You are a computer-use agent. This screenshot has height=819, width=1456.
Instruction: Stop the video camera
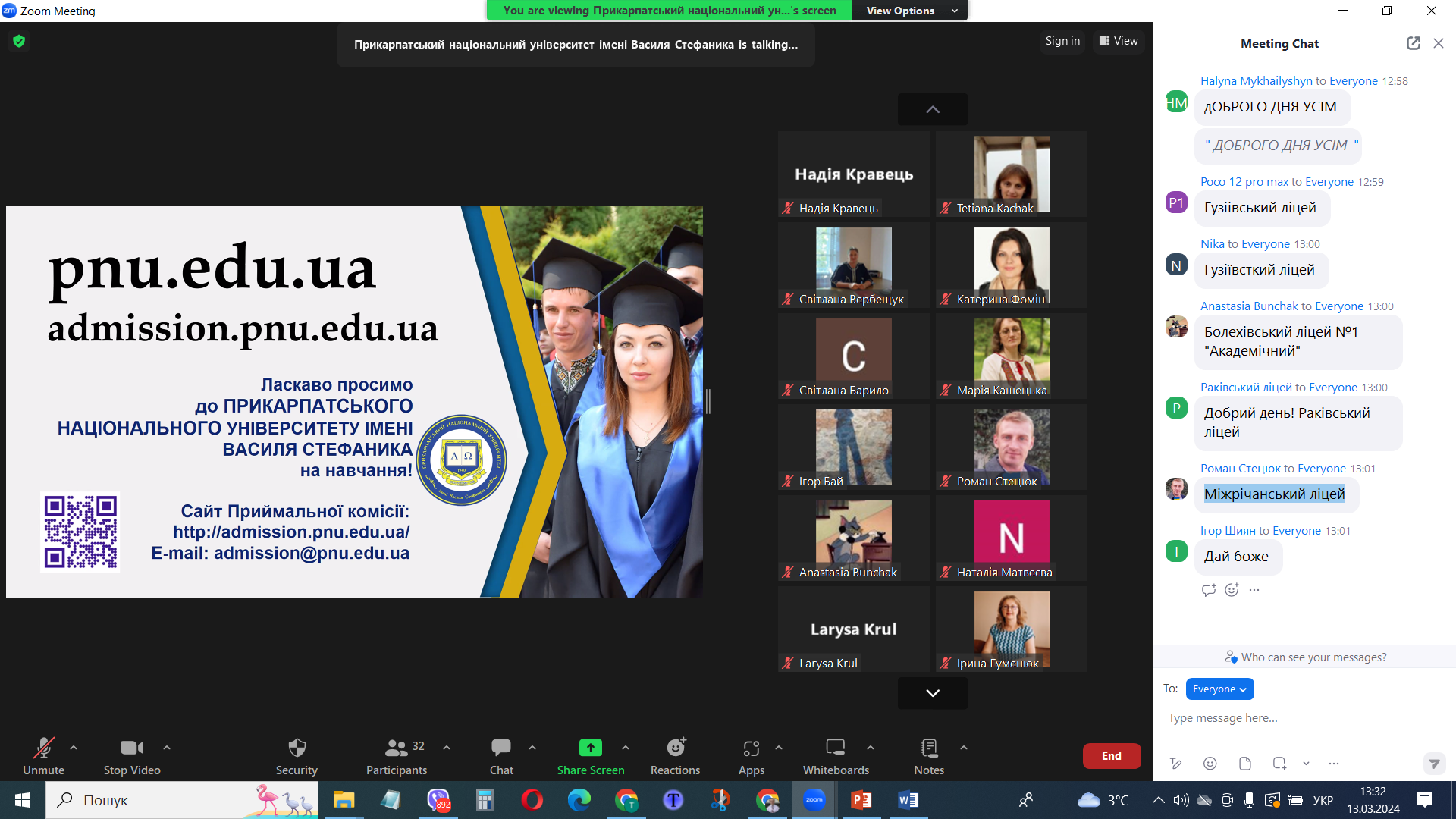[x=131, y=748]
